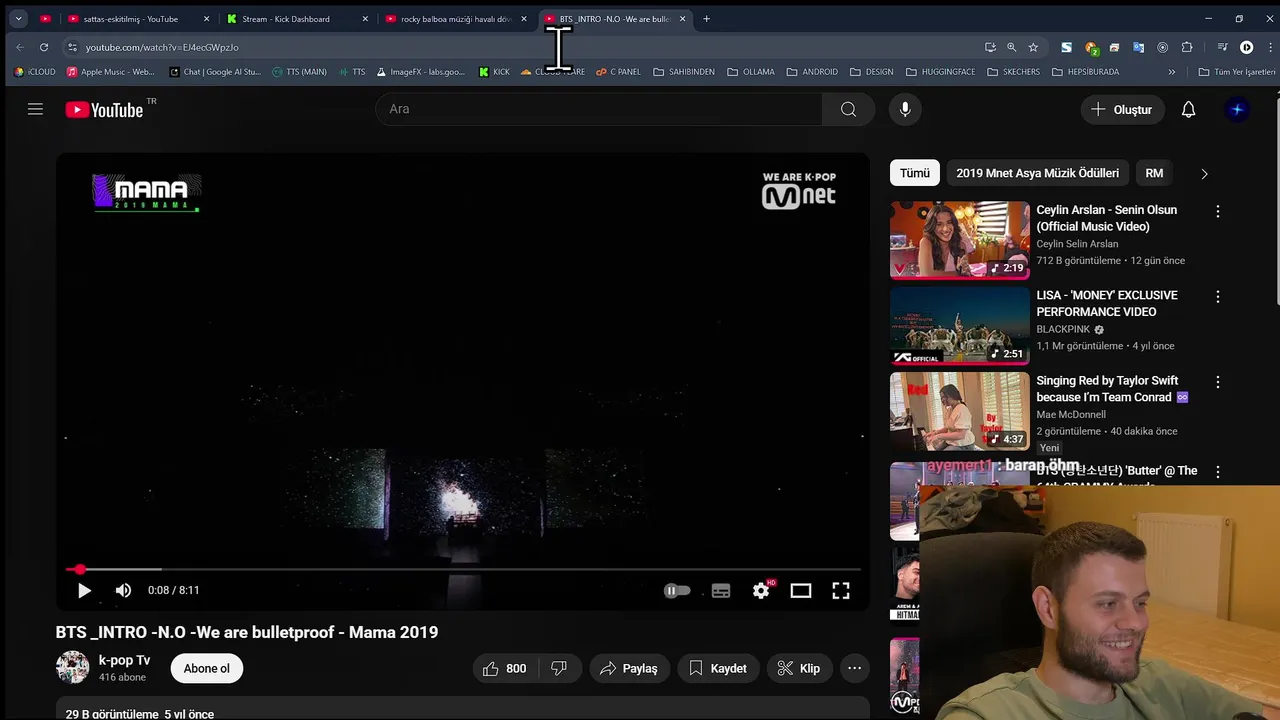Open the account avatar menu
Screen dimensions: 1280x720
[1237, 109]
